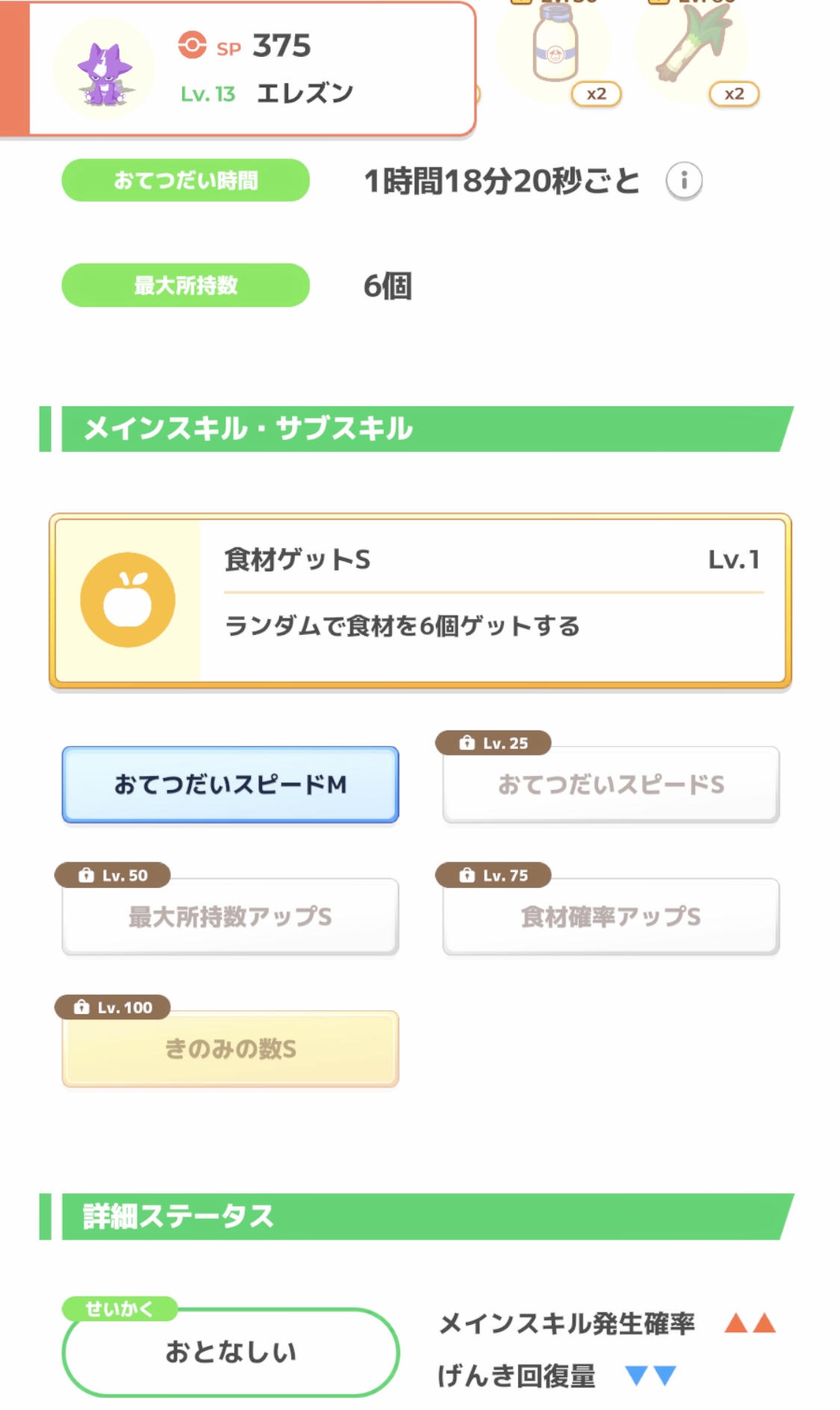Tap the lock icon on Lv. 25 badge
840x1410 pixels.
pyautogui.click(x=467, y=743)
